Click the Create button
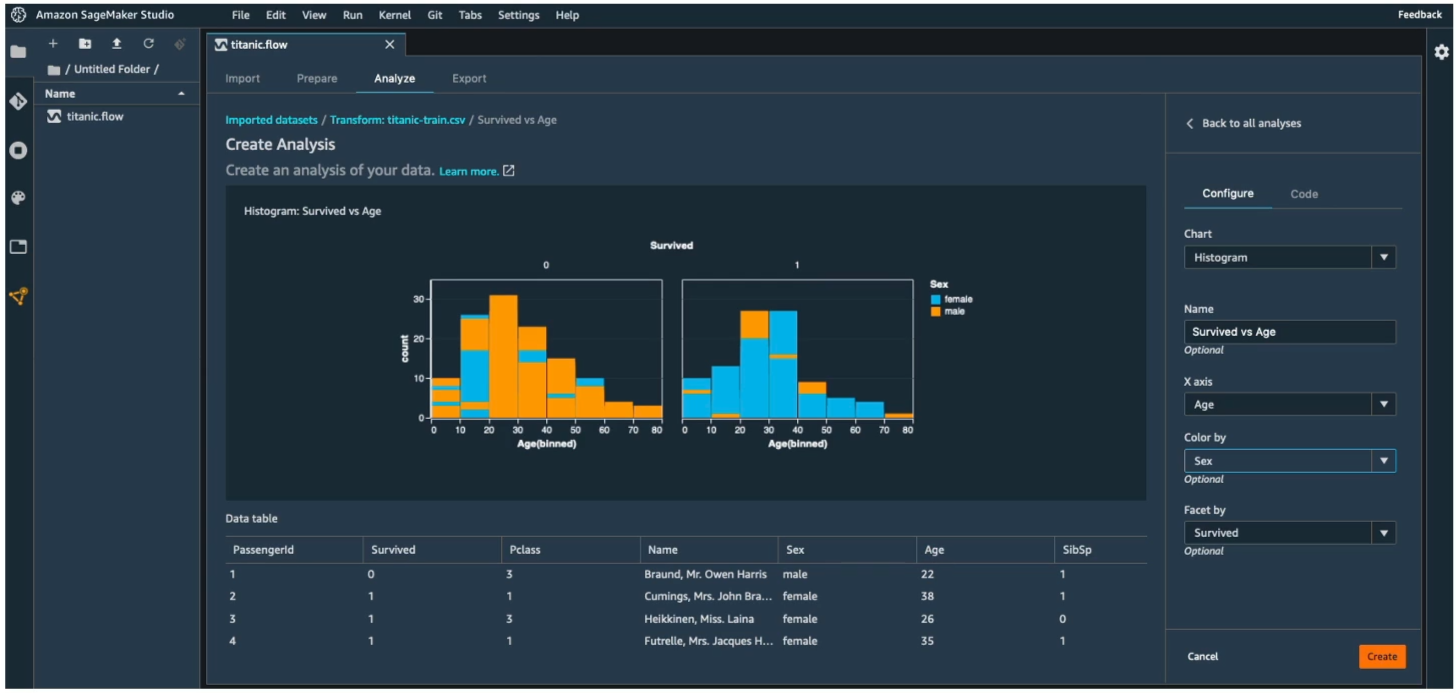Viewport: 1456px width, 693px height. click(1382, 657)
